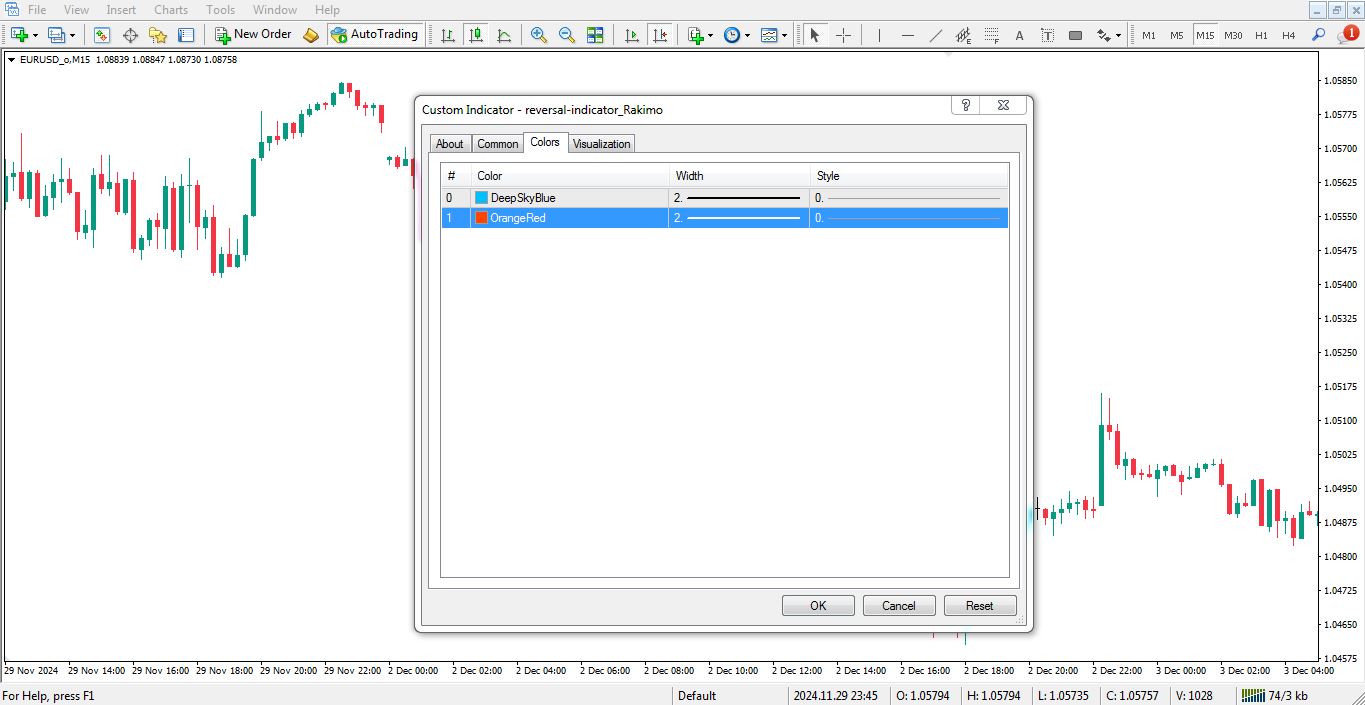Click the DeepSkyBlue color swatch
This screenshot has width=1365, height=705.
tap(482, 198)
